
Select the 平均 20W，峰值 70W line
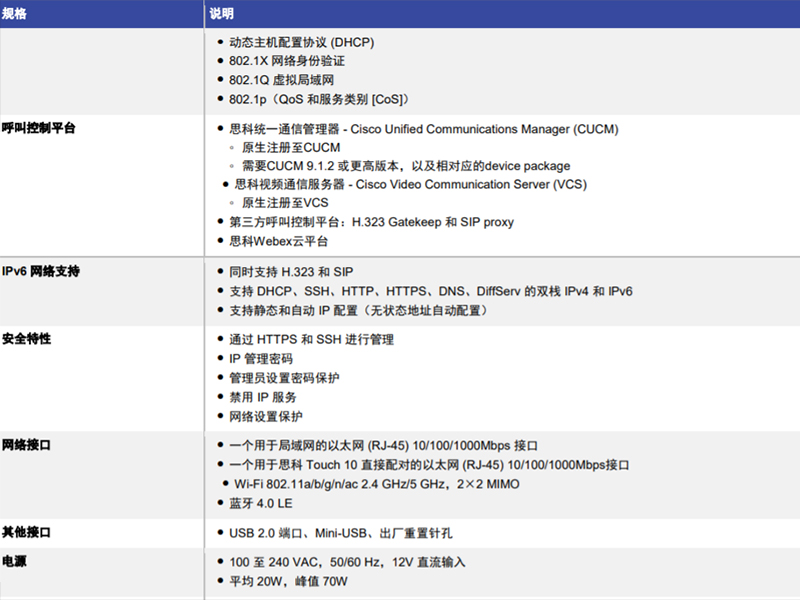[x=288, y=581]
